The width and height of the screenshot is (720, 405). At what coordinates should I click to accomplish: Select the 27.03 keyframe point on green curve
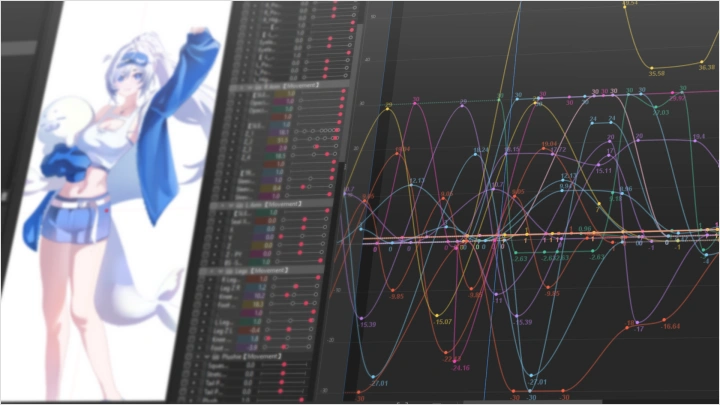[655, 107]
